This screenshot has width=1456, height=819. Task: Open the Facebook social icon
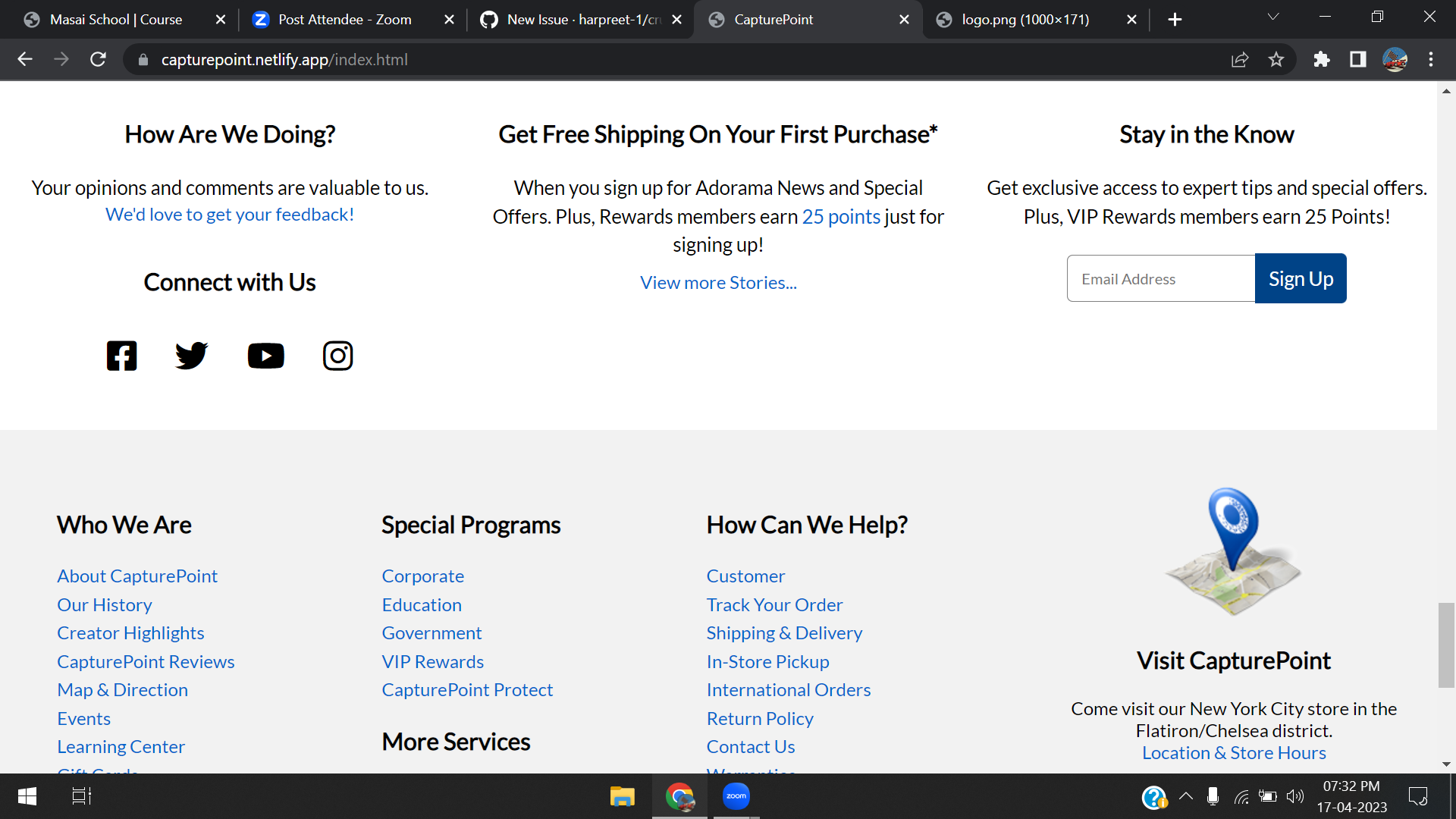click(121, 356)
